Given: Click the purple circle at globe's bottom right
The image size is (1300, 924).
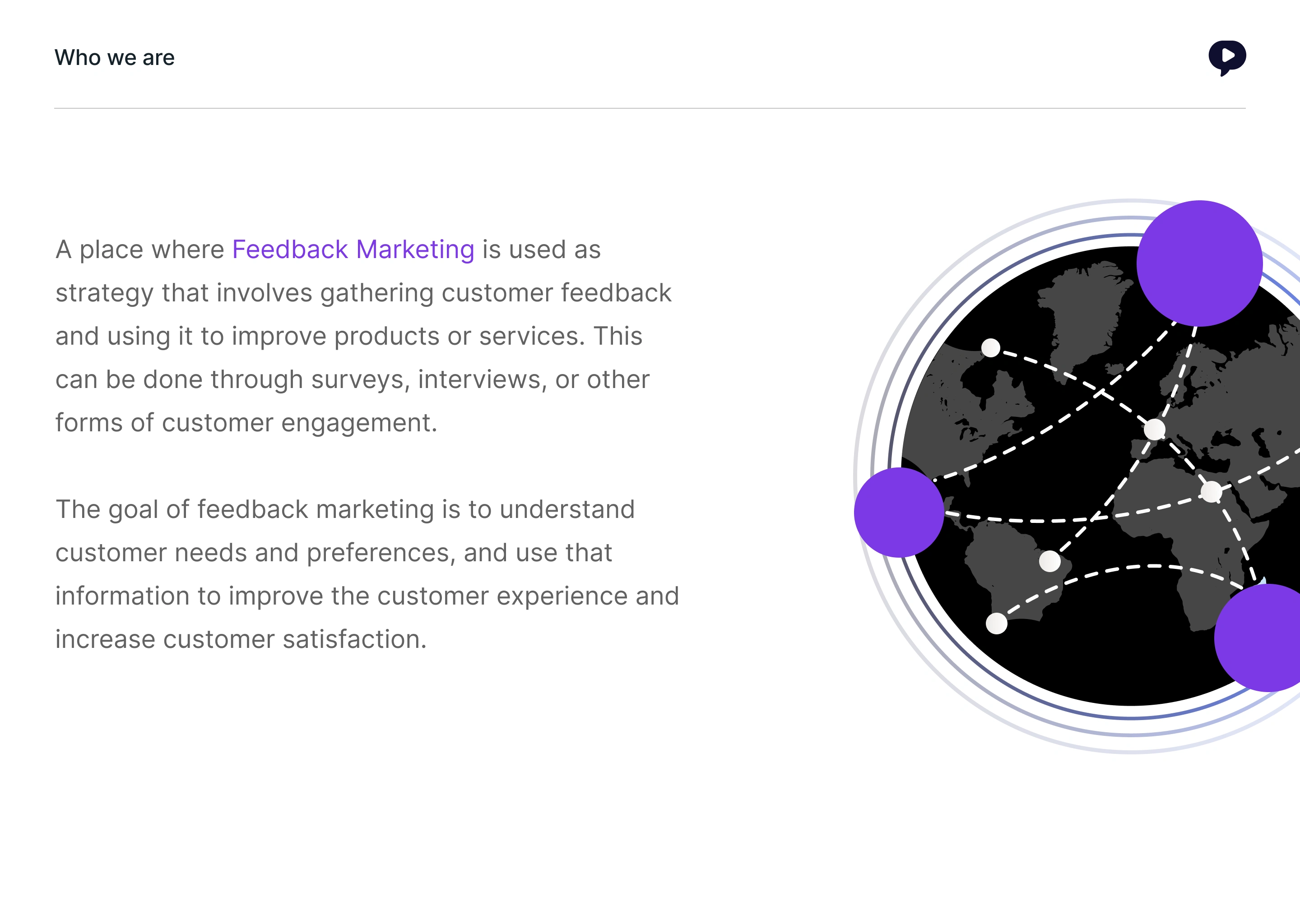Looking at the screenshot, I should (x=1267, y=637).
